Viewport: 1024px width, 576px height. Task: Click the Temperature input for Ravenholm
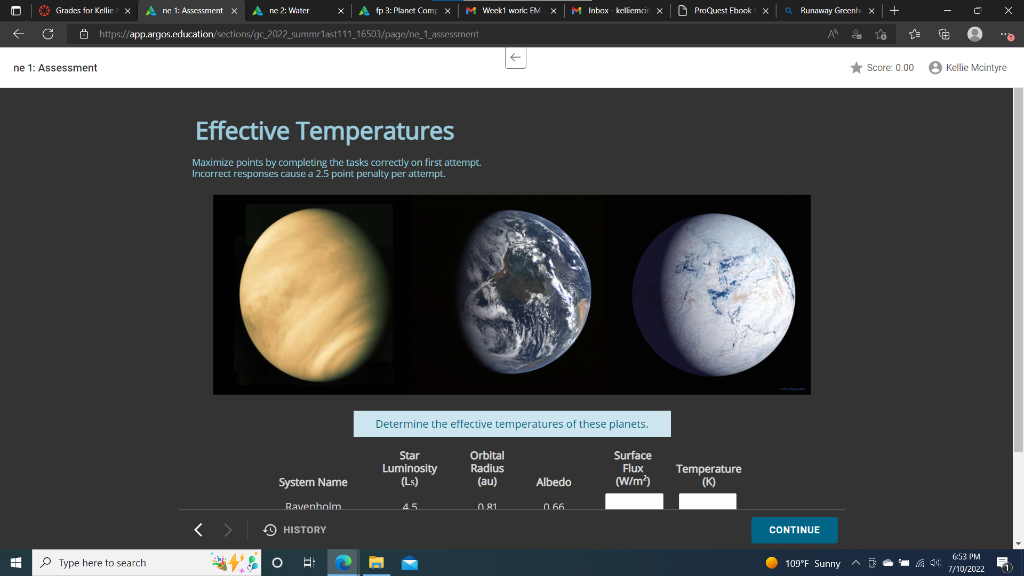point(707,502)
